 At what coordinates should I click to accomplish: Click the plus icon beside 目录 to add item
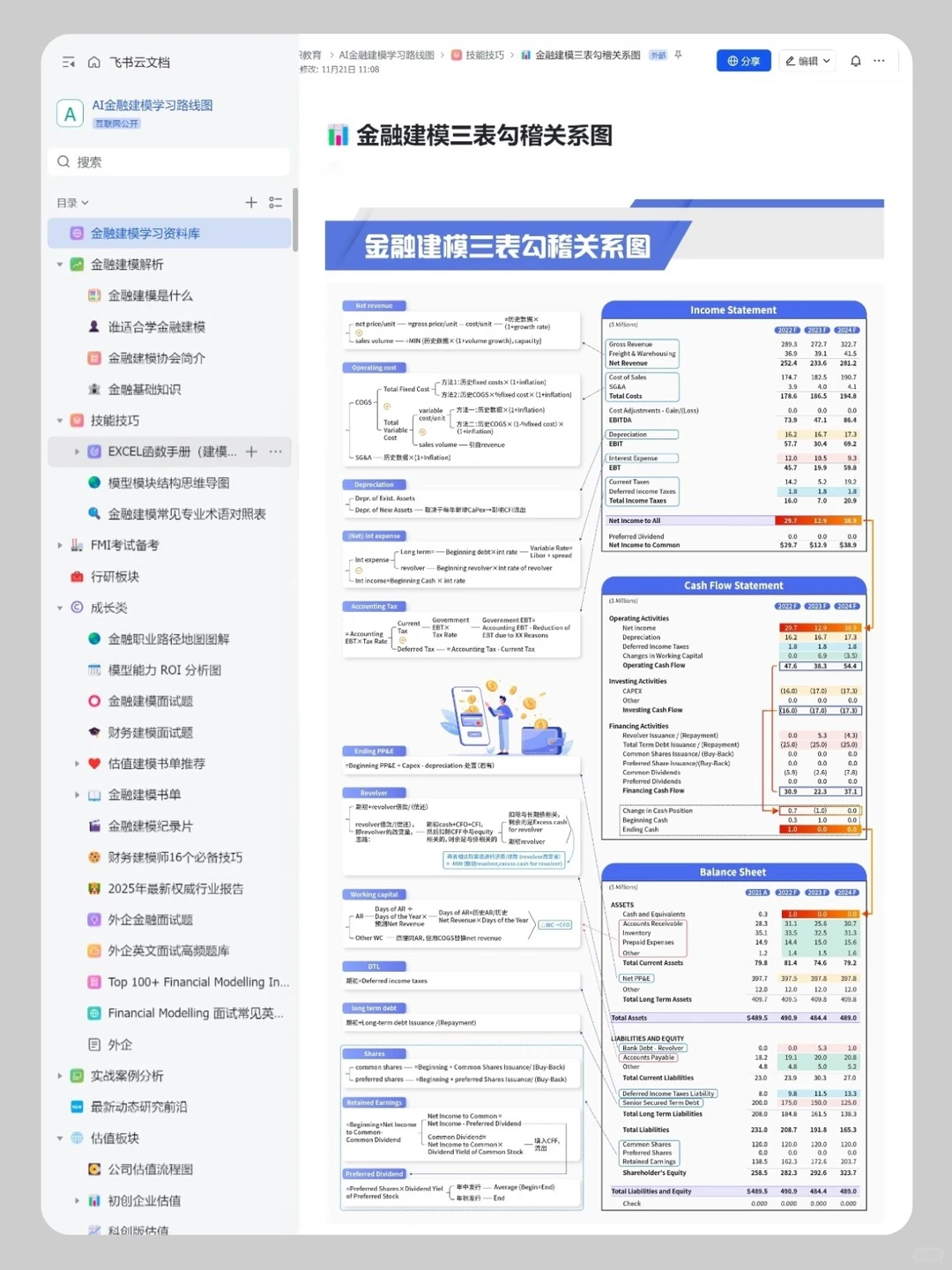250,202
